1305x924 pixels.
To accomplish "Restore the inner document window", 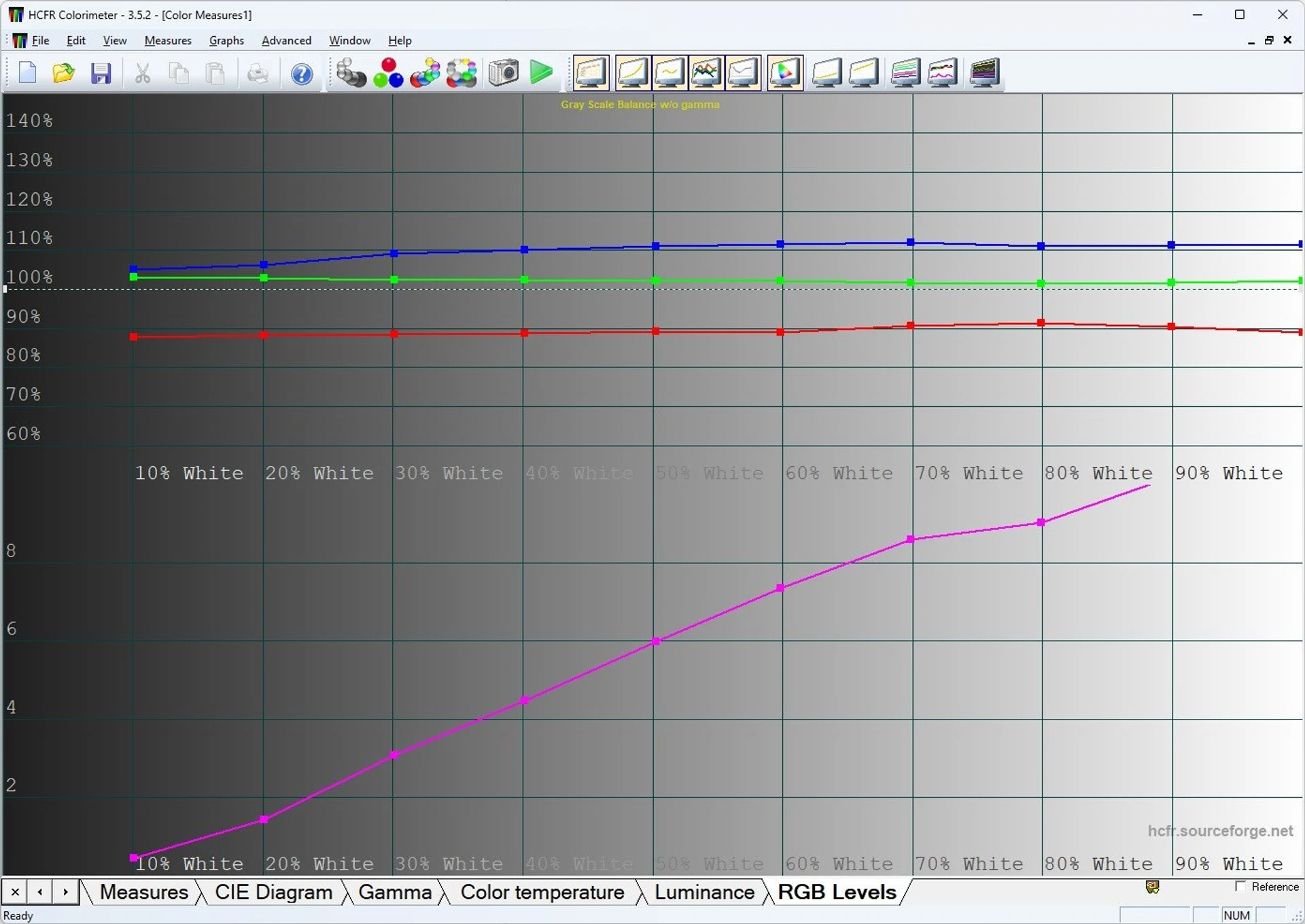I will coord(1268,41).
